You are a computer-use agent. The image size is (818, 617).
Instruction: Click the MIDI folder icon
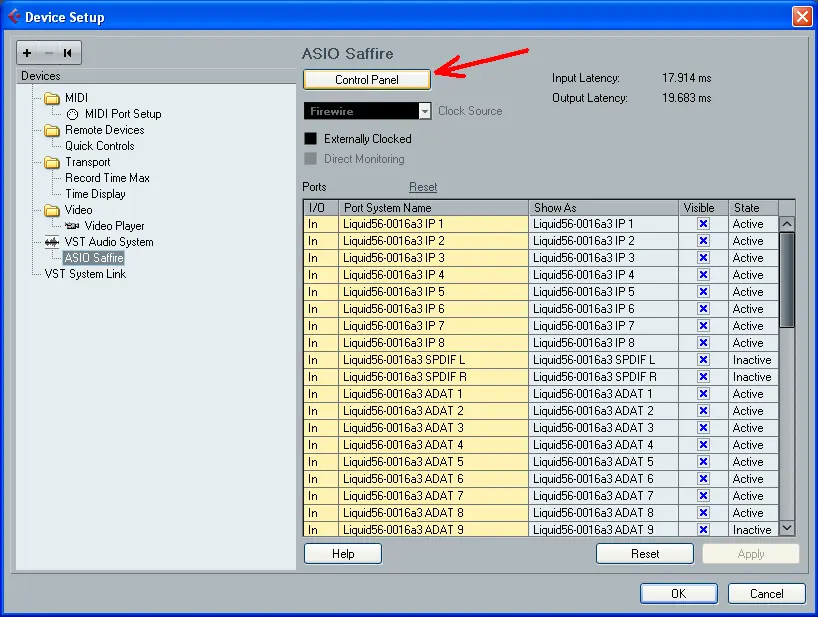pyautogui.click(x=52, y=98)
